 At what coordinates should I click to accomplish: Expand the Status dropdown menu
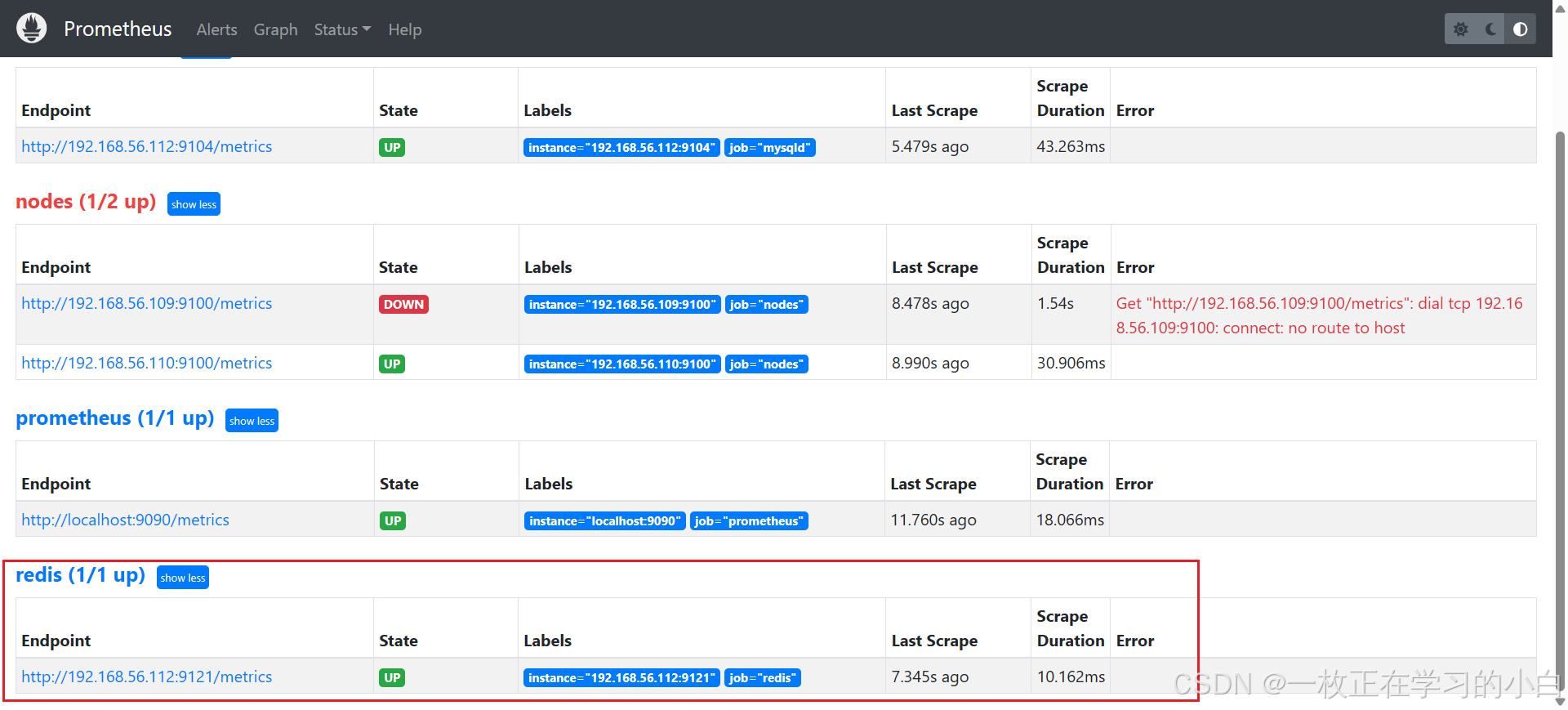pyautogui.click(x=342, y=29)
